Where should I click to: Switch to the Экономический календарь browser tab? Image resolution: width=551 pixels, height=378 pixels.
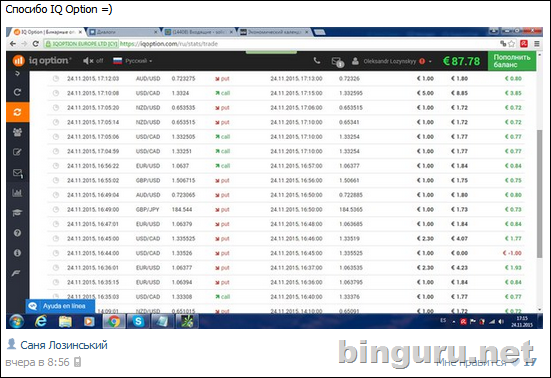pyautogui.click(x=274, y=32)
